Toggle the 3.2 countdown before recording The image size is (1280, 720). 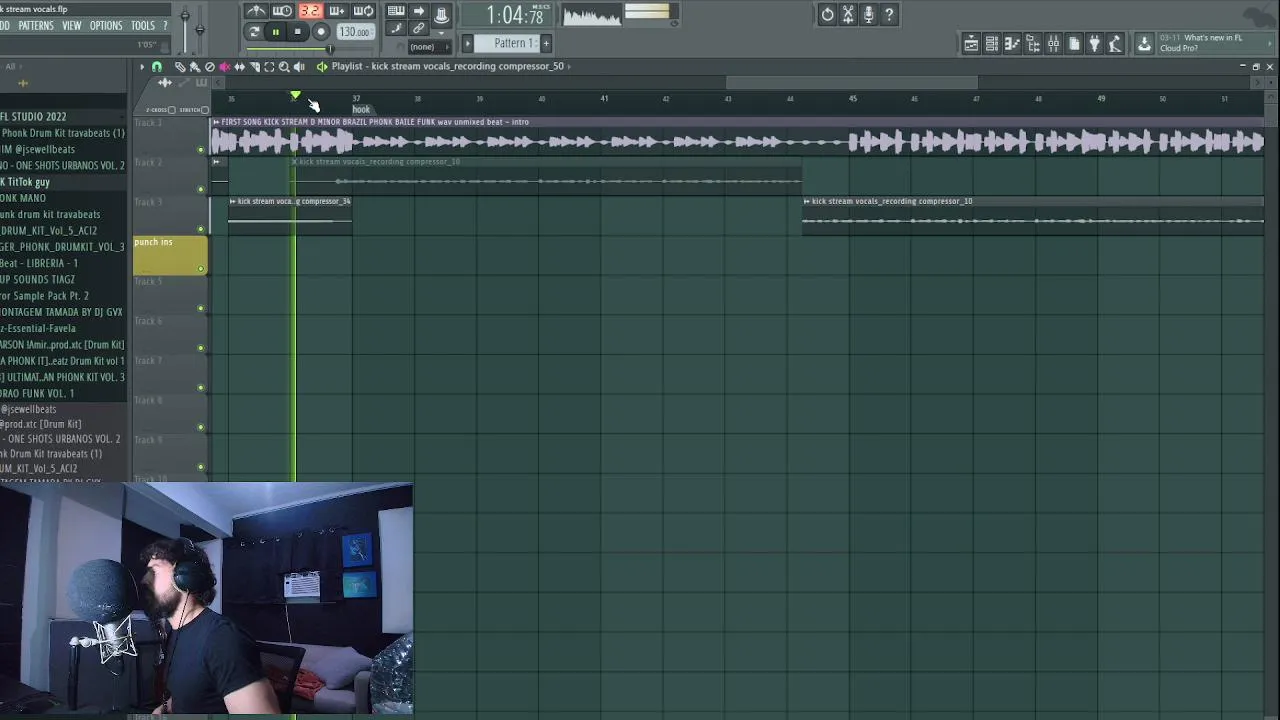coord(310,11)
